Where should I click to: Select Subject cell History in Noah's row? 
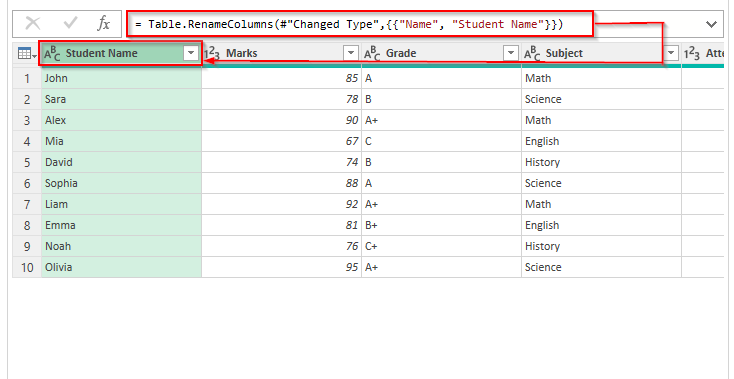602,246
